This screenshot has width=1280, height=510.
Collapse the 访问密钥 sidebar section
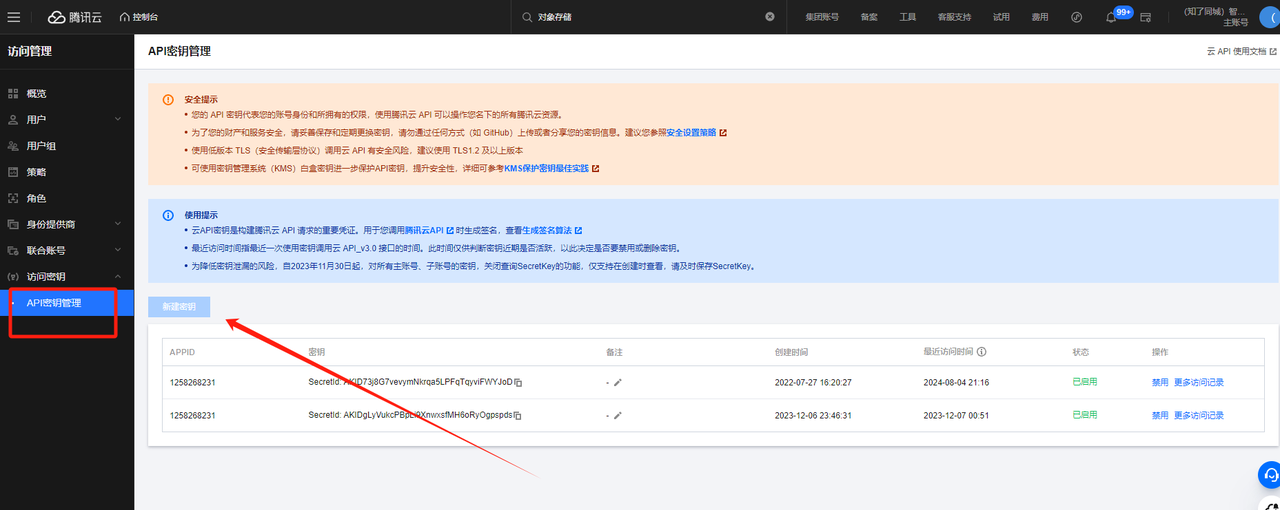(117, 277)
